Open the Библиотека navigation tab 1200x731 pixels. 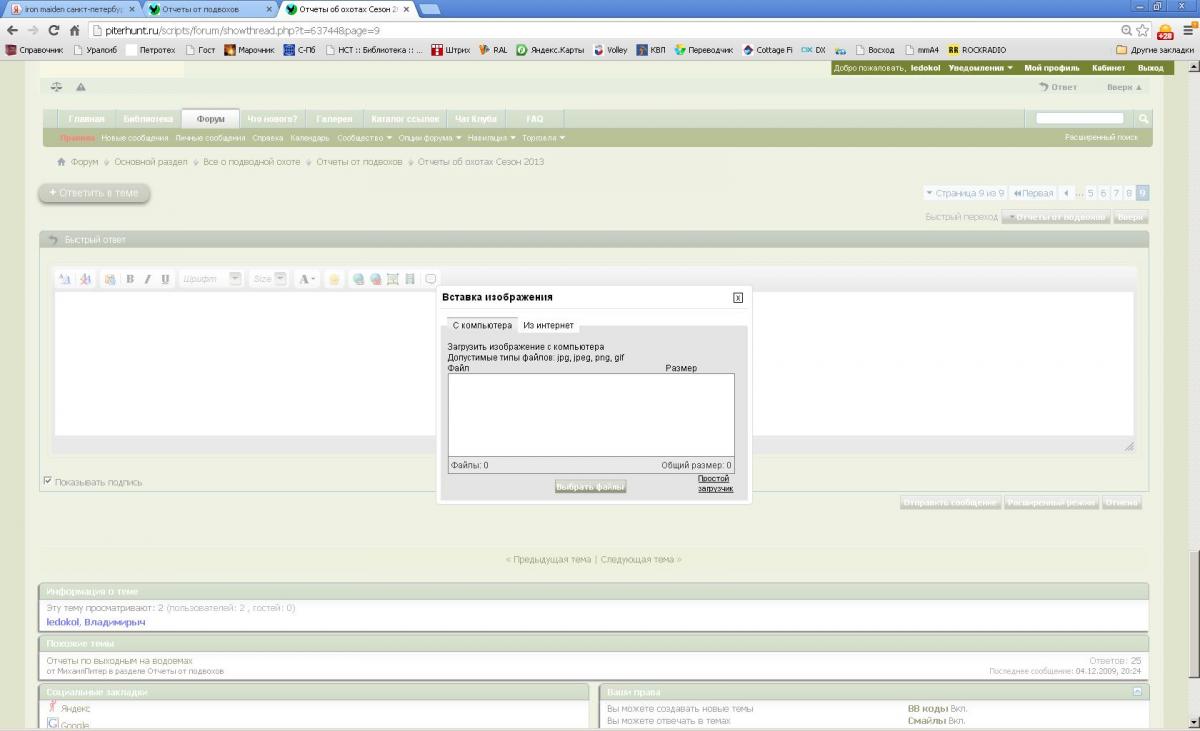point(147,119)
